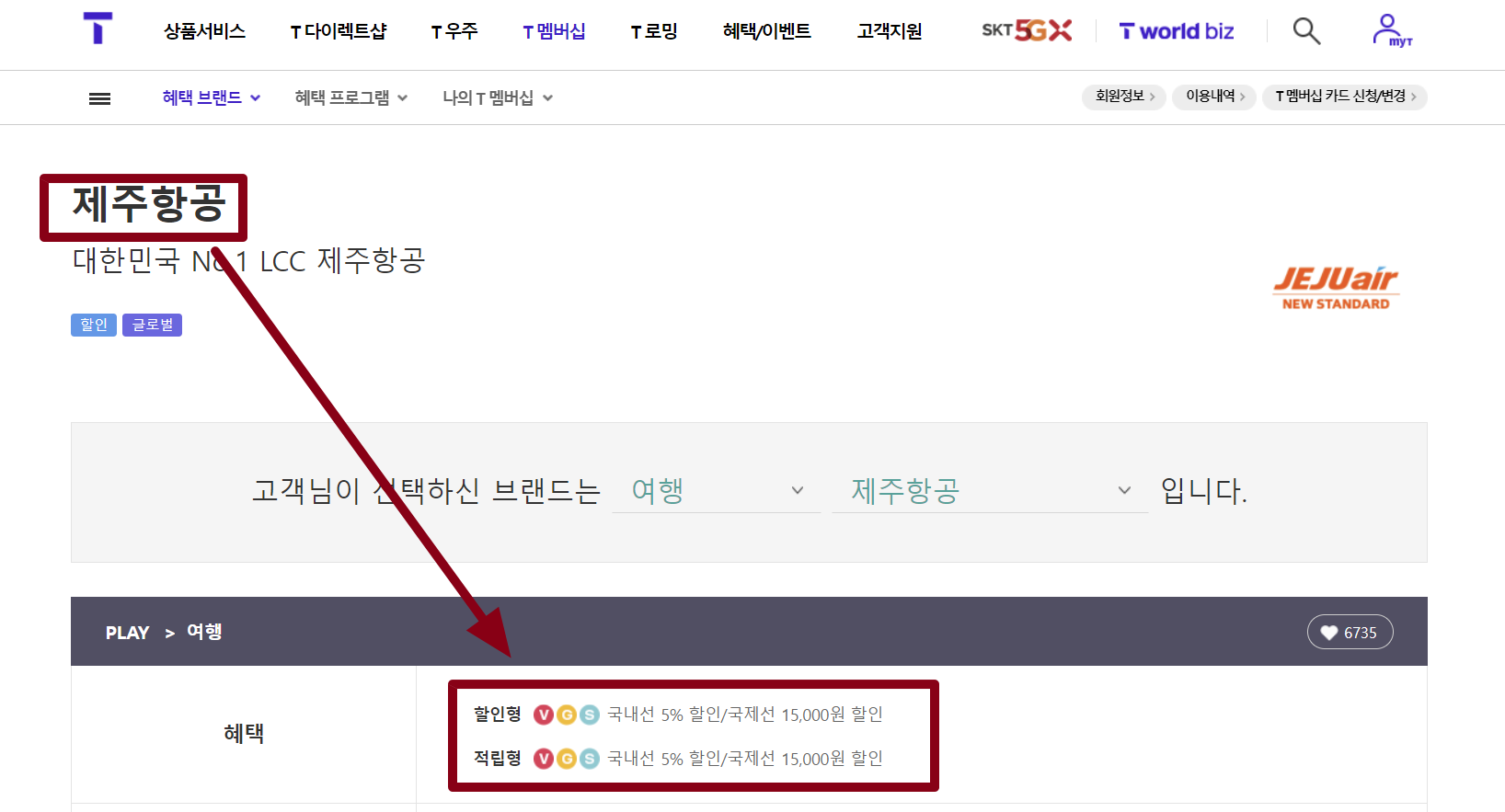Click the 회원정보 button
Screen dimensions: 1505x812
1124,97
